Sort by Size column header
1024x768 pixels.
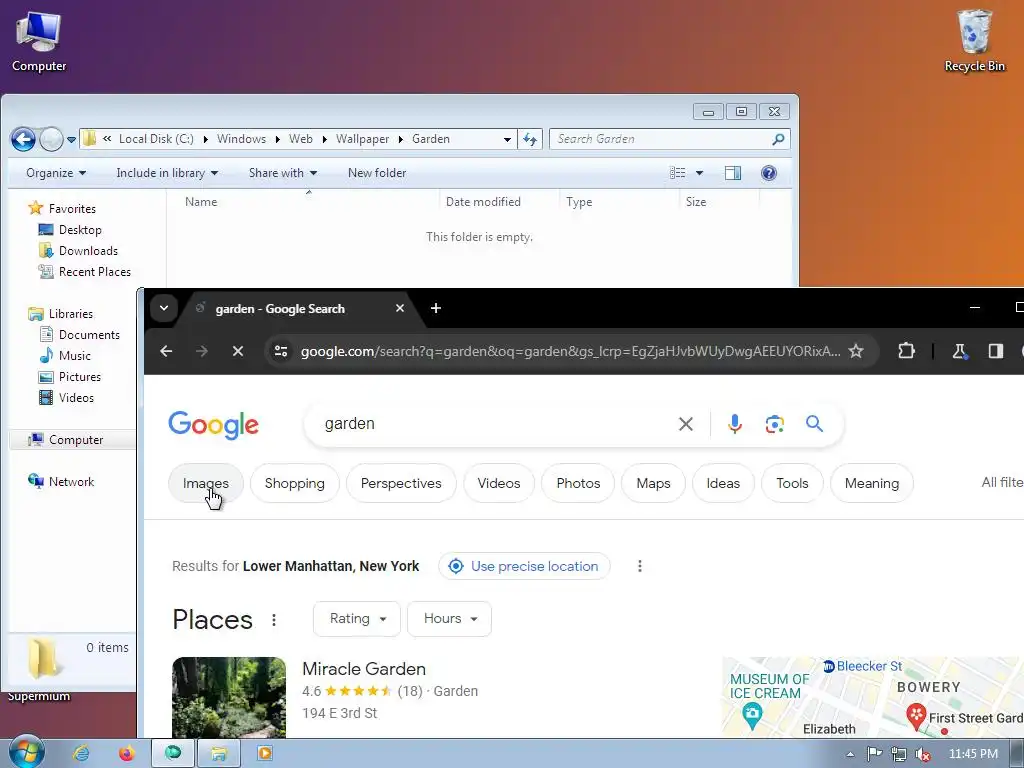696,202
